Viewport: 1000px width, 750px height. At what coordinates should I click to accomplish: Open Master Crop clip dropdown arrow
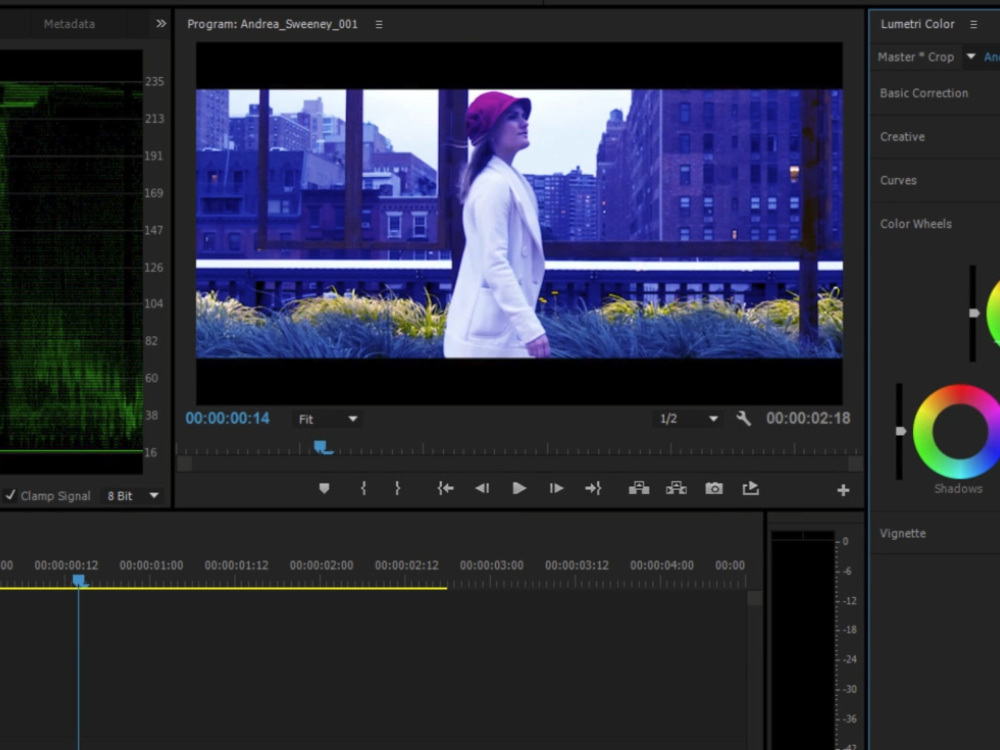coord(971,57)
